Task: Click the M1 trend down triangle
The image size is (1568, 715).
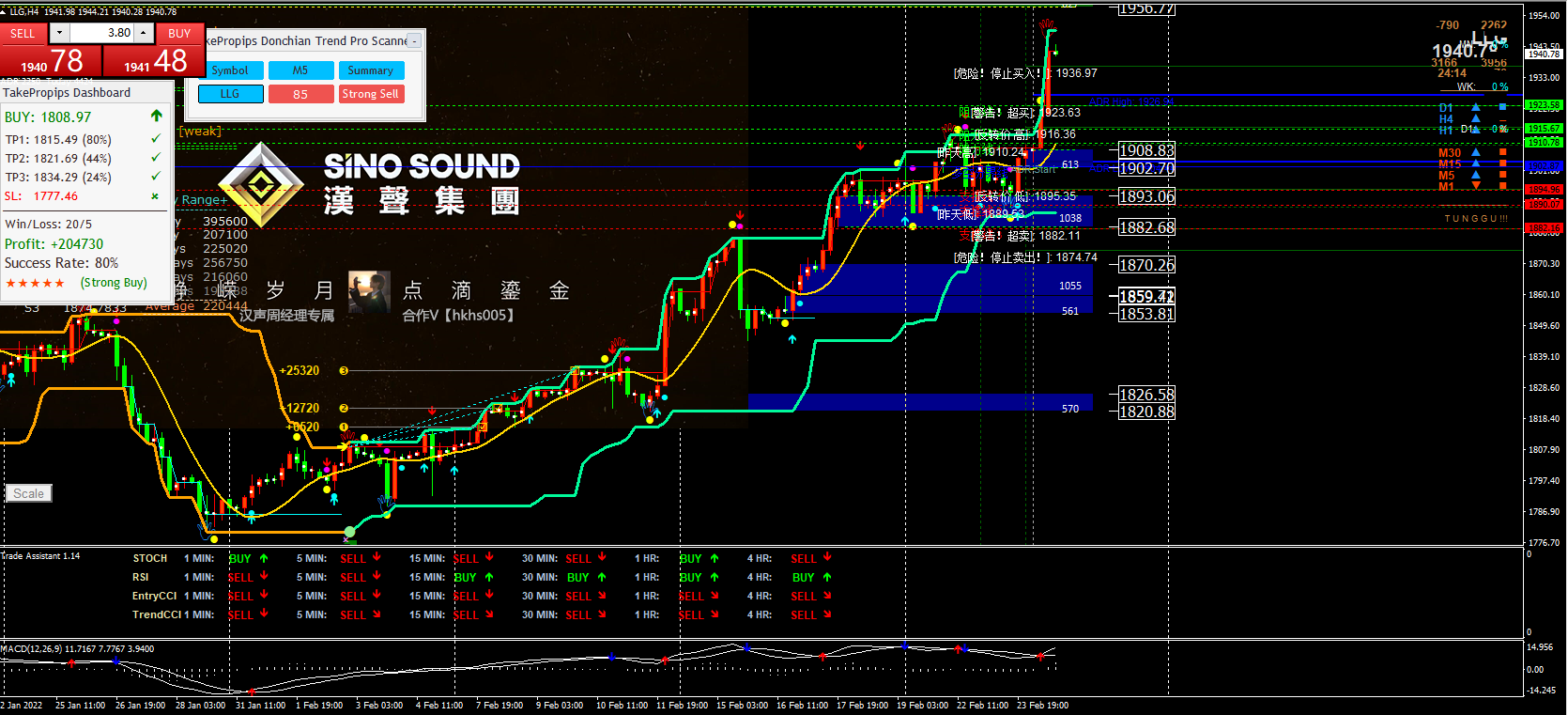Action: tap(1476, 186)
